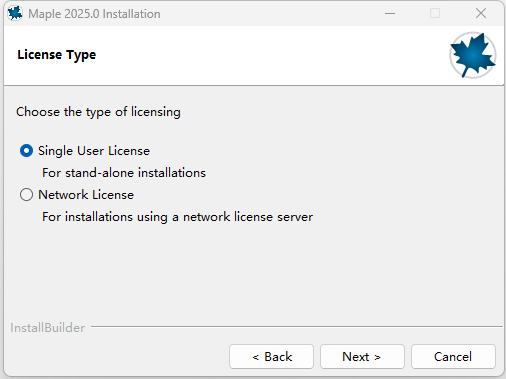Proceed using the 'Next >' button

[x=362, y=357]
